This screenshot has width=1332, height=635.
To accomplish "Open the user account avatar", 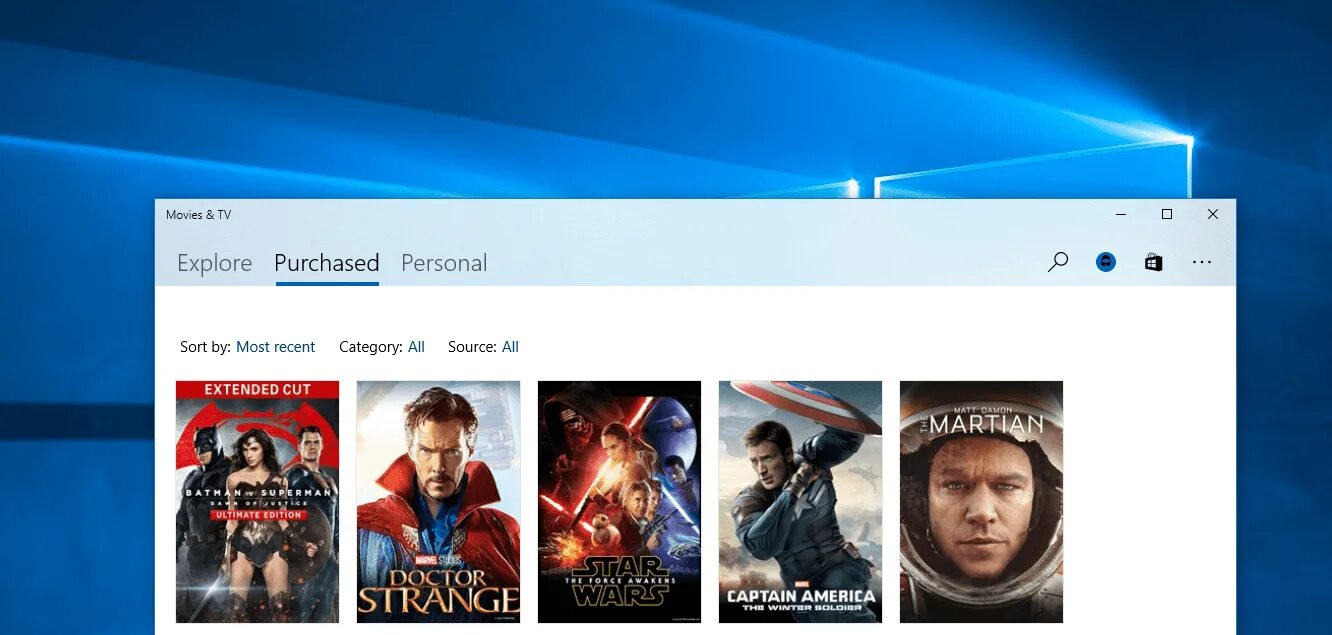I will tap(1106, 262).
